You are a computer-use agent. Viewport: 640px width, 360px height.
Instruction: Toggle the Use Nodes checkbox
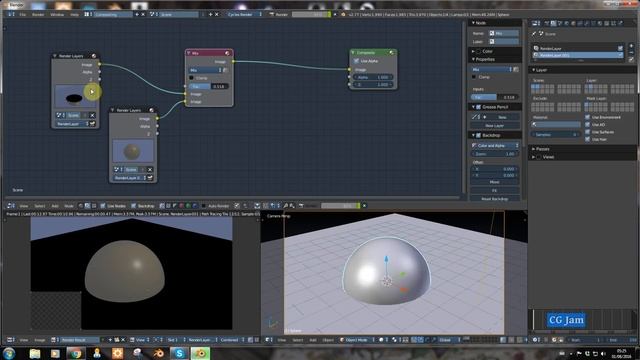103,206
